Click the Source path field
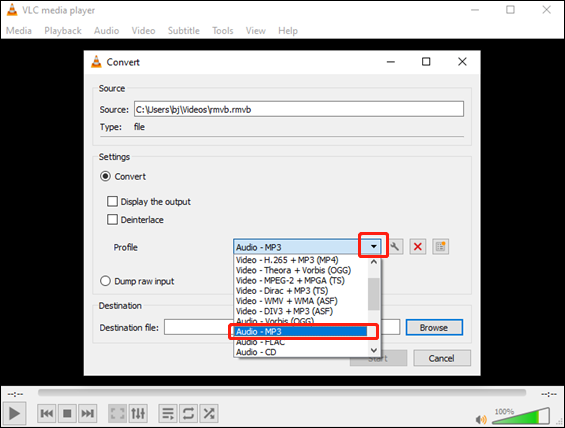This screenshot has height=428, width=565. [x=299, y=109]
